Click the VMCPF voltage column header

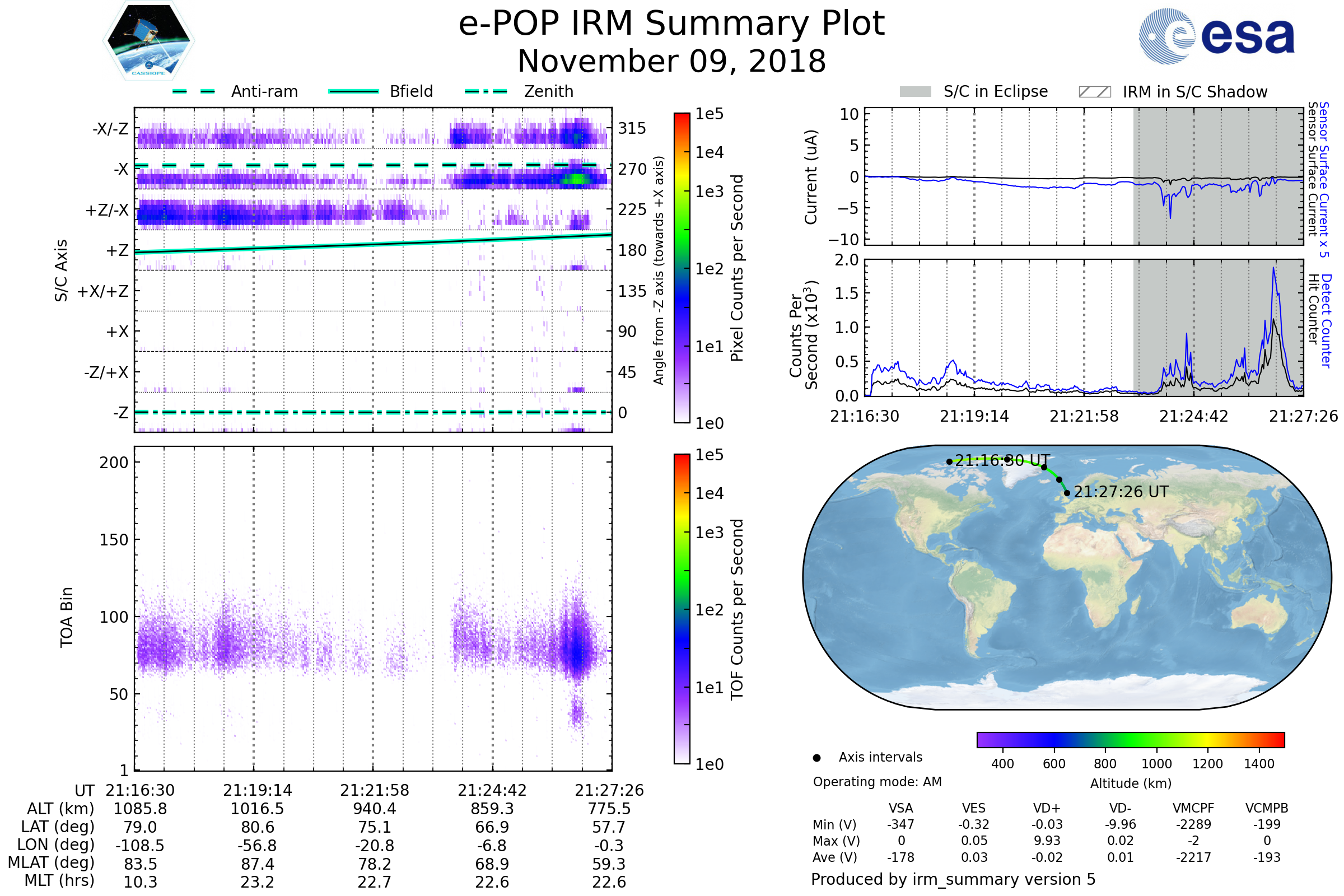(x=1193, y=808)
